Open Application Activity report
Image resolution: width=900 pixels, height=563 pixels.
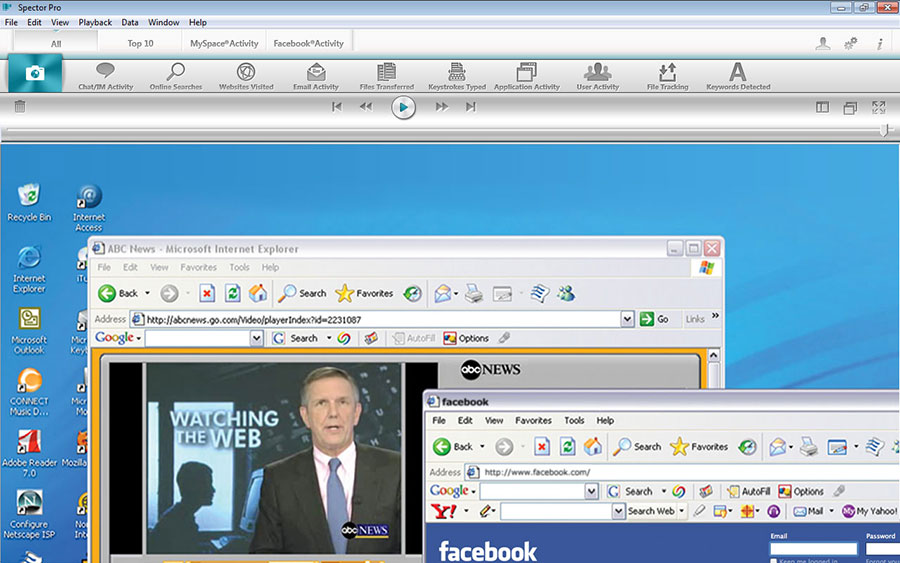coord(527,76)
